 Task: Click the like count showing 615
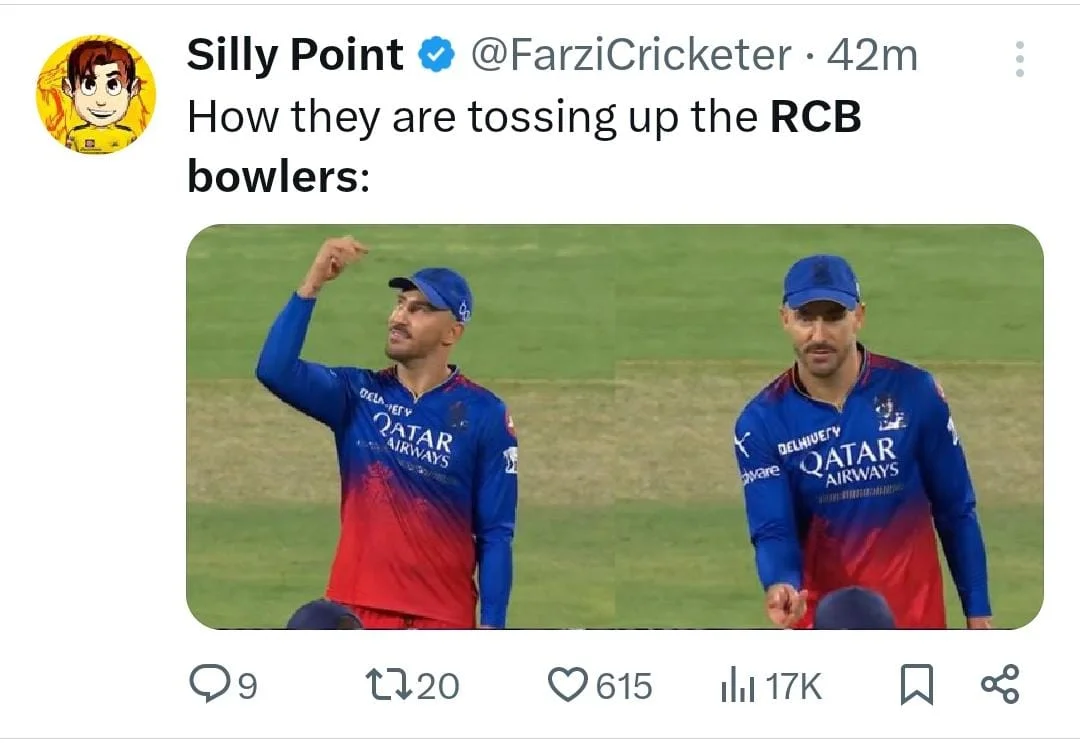[625, 686]
